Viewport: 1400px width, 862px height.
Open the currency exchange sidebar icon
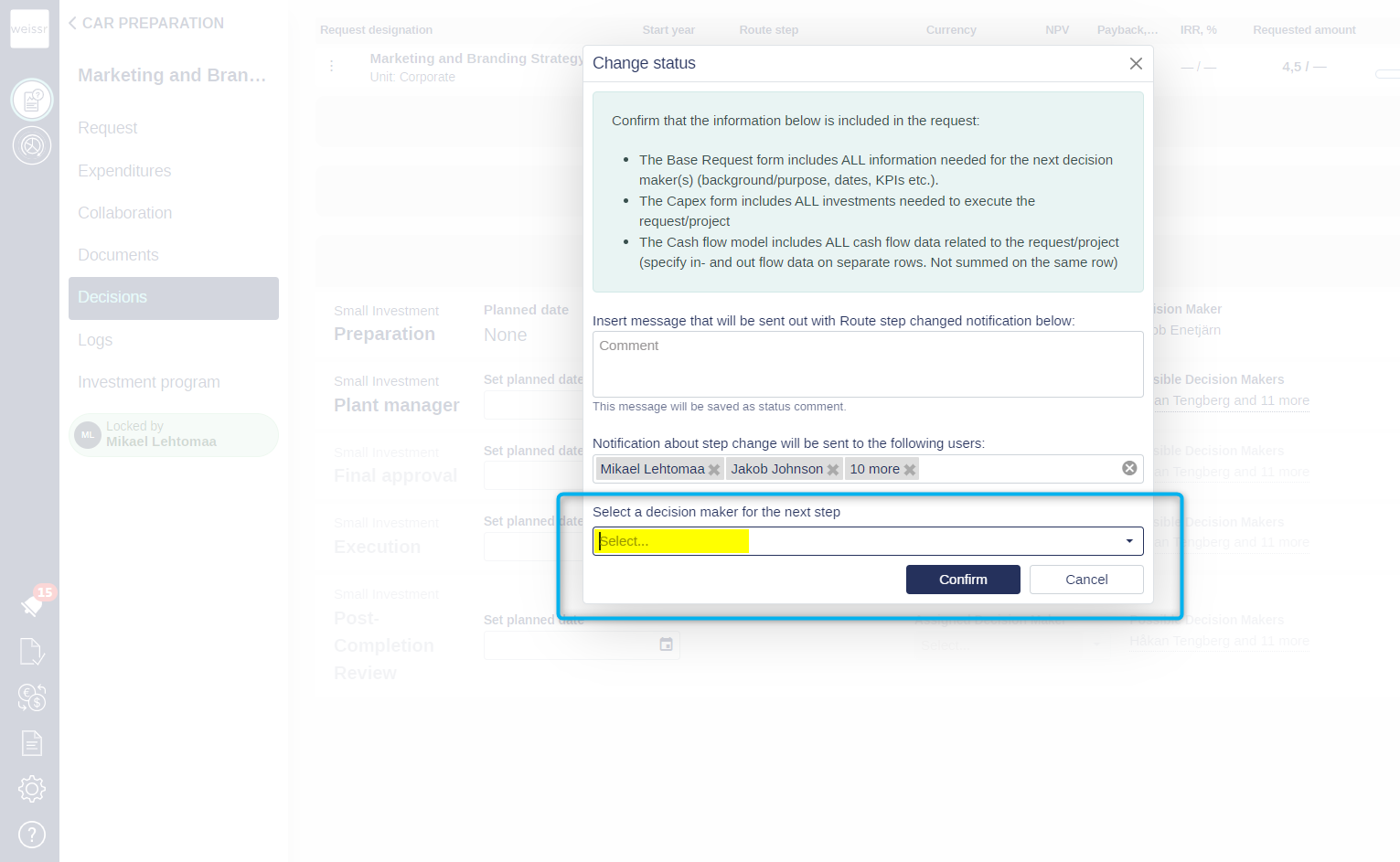tap(32, 697)
